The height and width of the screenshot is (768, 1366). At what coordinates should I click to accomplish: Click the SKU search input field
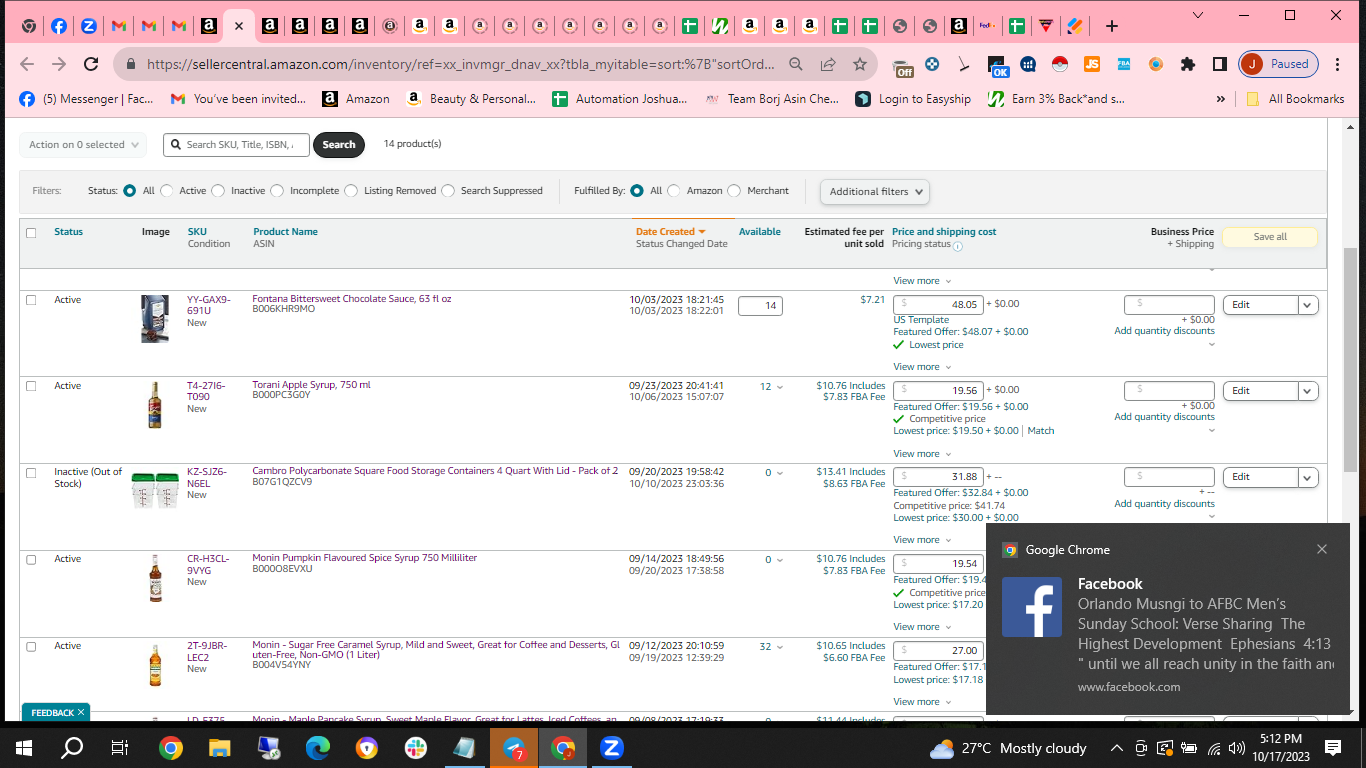click(x=237, y=145)
